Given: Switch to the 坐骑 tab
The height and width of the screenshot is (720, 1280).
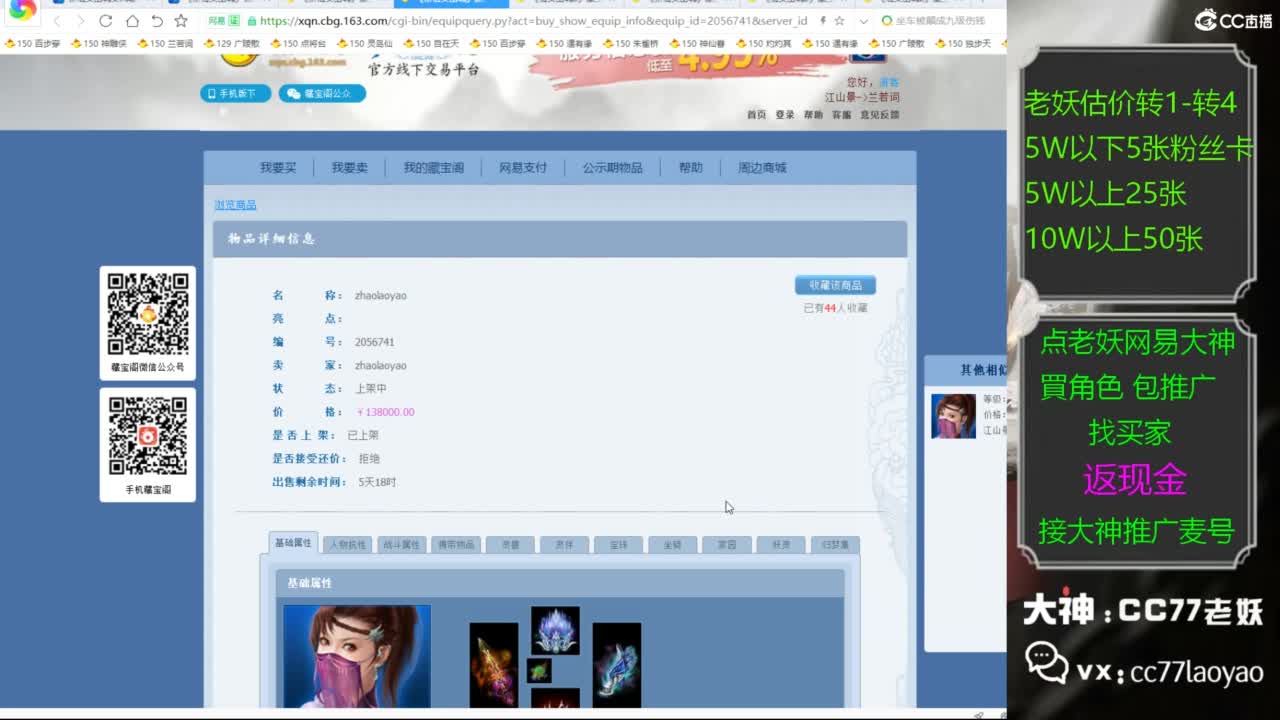Looking at the screenshot, I should [x=672, y=545].
